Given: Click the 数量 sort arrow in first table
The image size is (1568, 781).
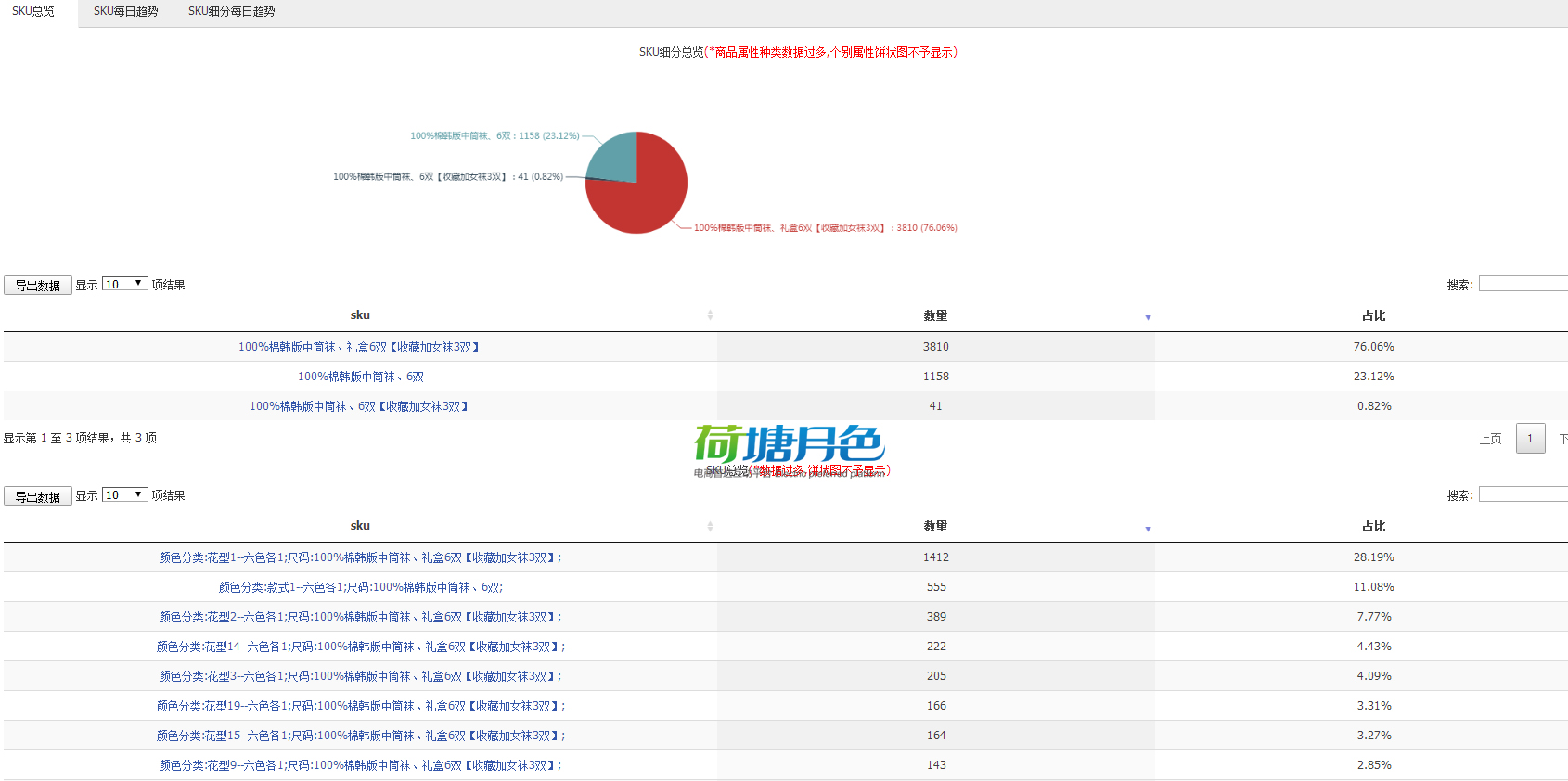Looking at the screenshot, I should point(1148,317).
